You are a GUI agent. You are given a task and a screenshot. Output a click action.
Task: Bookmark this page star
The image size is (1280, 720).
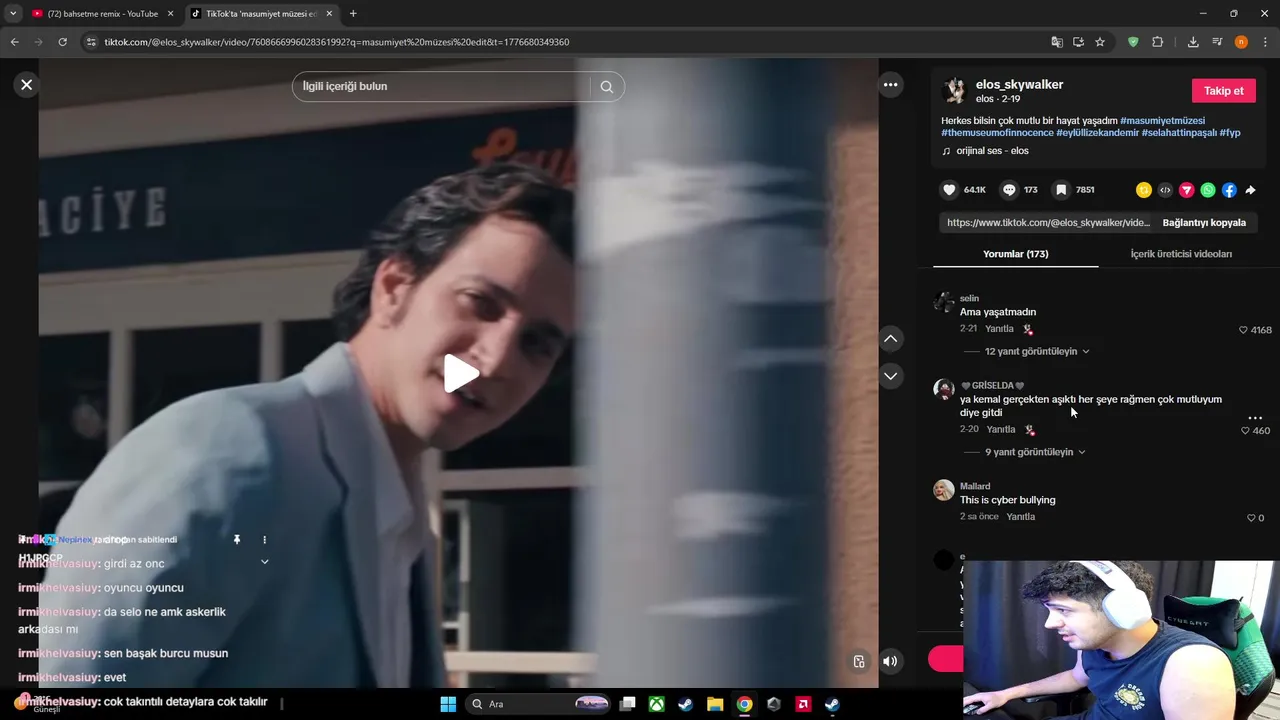[1100, 42]
